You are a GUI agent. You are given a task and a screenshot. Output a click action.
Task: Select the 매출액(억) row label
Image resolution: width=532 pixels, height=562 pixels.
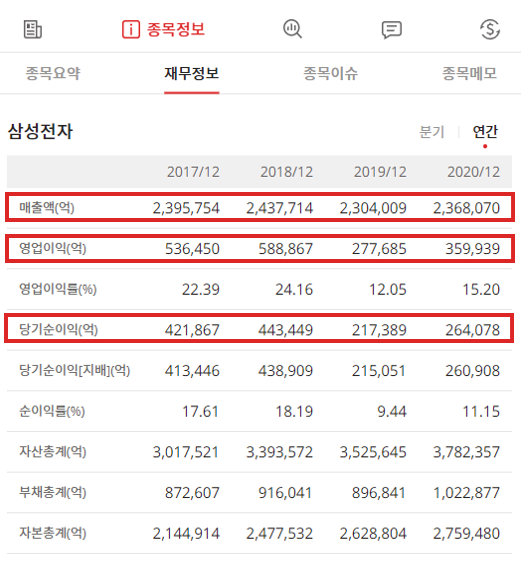[x=47, y=208]
